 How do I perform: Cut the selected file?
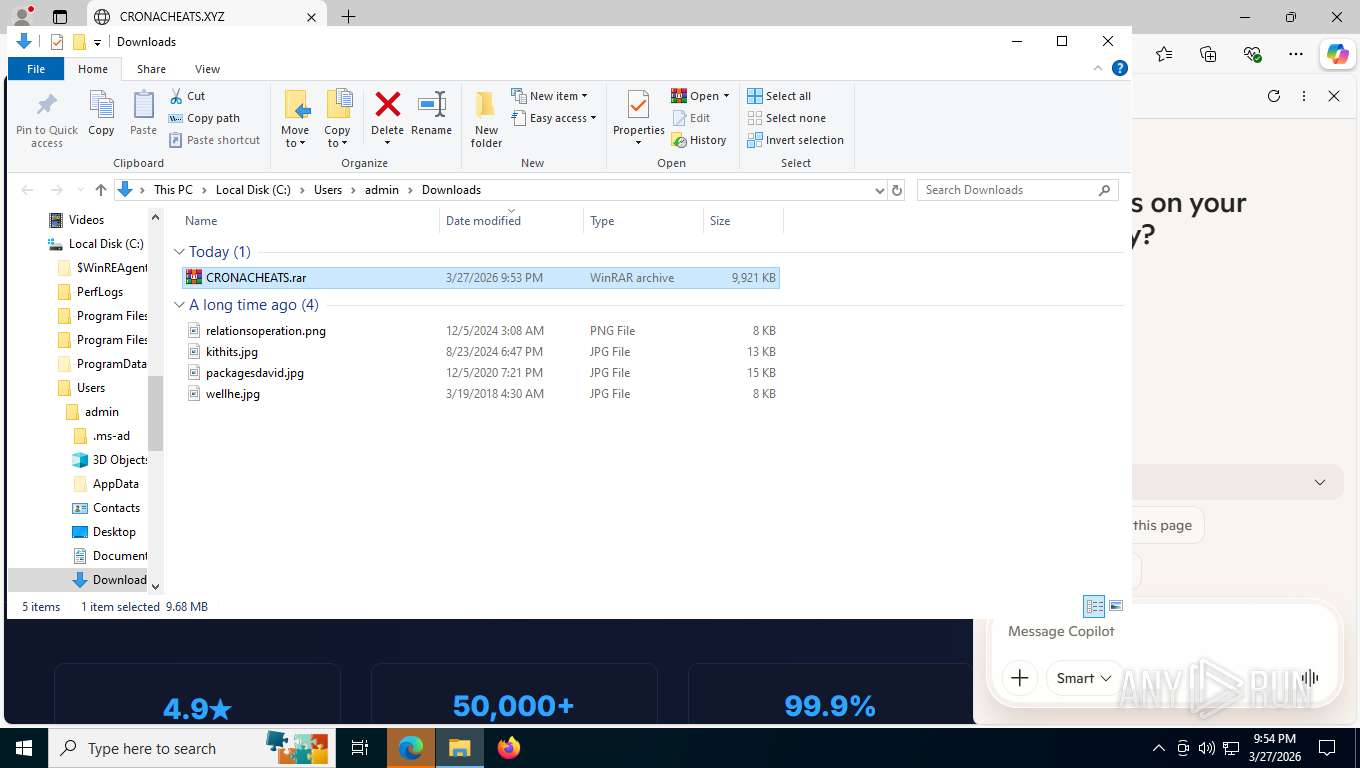pos(187,96)
